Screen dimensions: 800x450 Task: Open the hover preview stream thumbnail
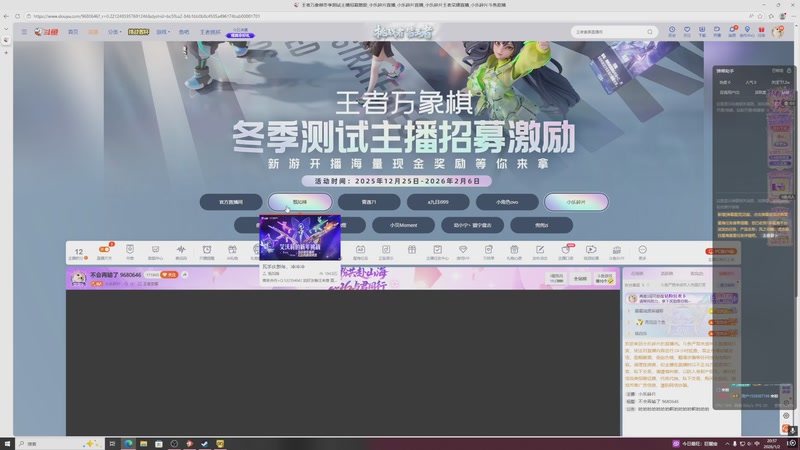click(300, 238)
